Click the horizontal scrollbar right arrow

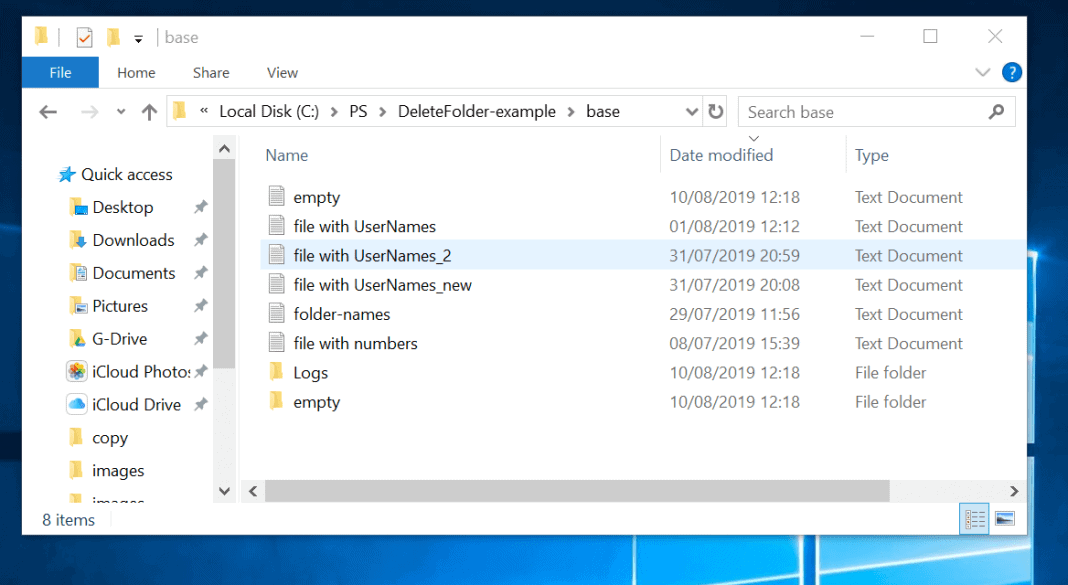(x=1014, y=491)
